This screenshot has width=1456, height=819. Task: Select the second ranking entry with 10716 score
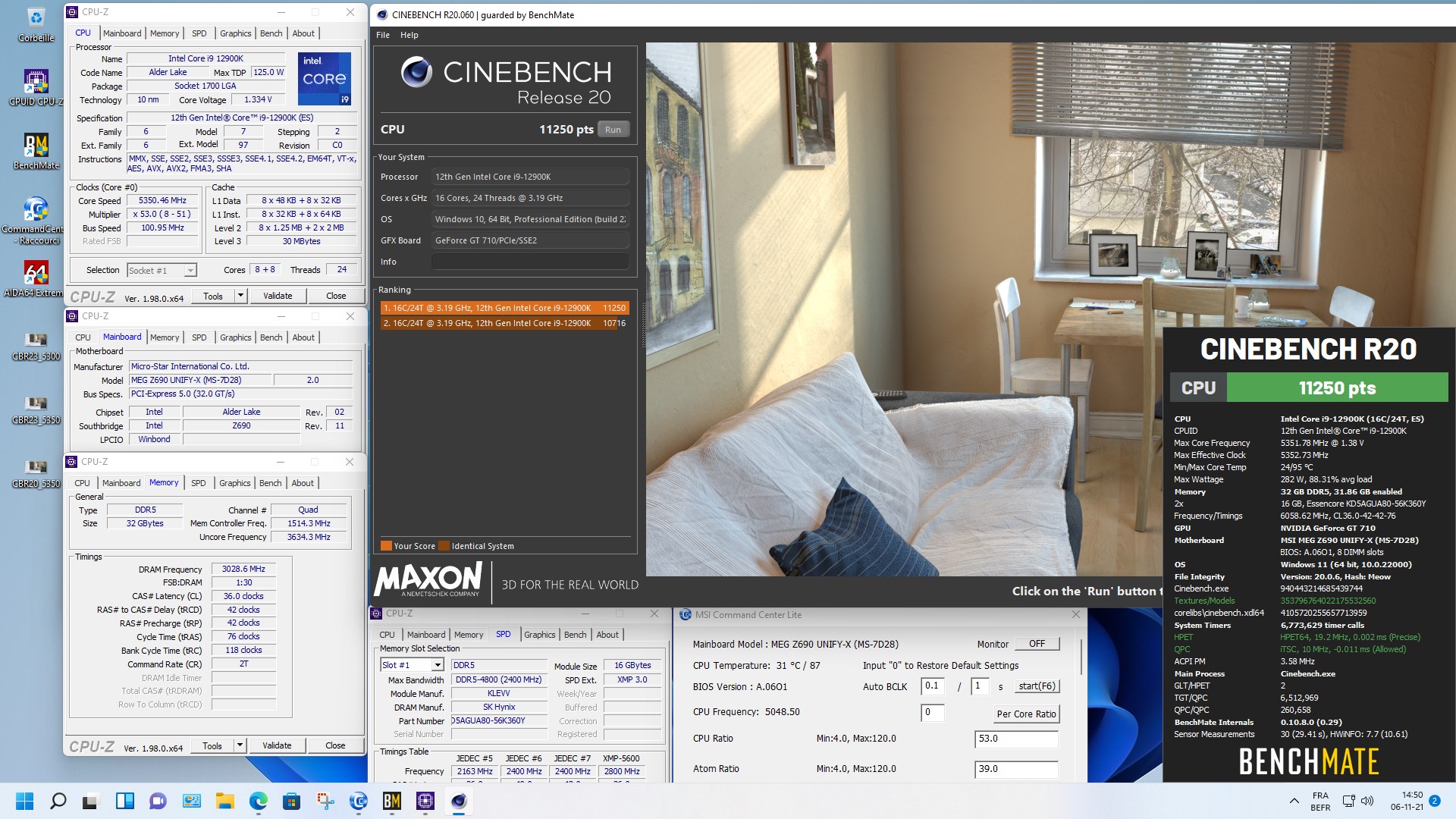(x=504, y=323)
